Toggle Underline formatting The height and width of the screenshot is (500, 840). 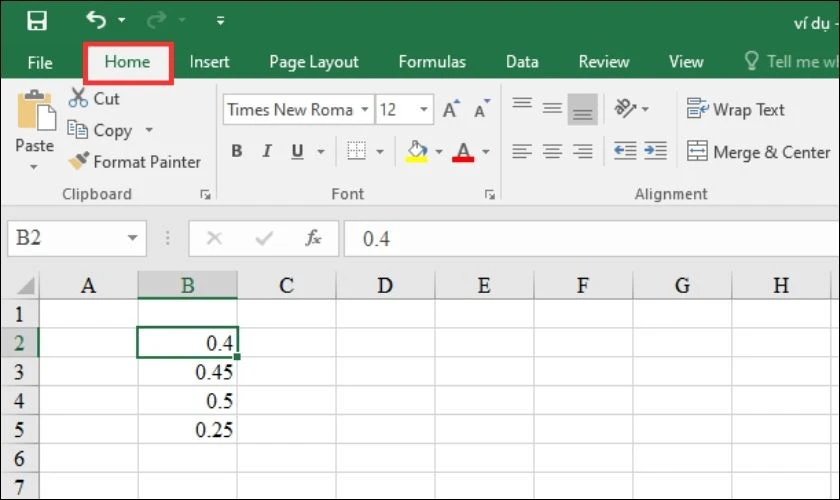pos(297,152)
